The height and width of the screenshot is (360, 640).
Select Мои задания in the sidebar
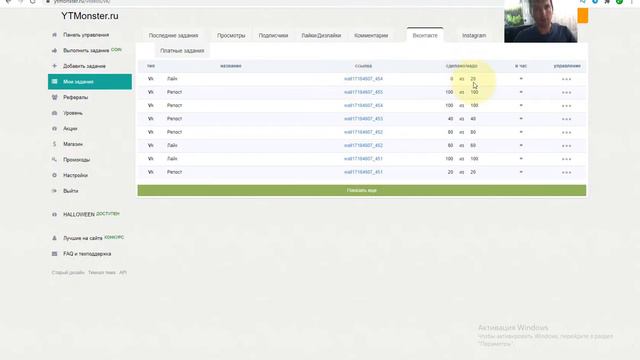tap(90, 82)
